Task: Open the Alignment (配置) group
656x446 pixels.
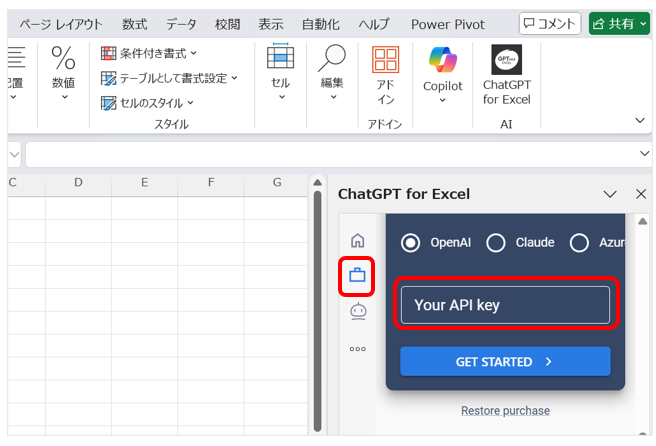Action: click(x=16, y=72)
